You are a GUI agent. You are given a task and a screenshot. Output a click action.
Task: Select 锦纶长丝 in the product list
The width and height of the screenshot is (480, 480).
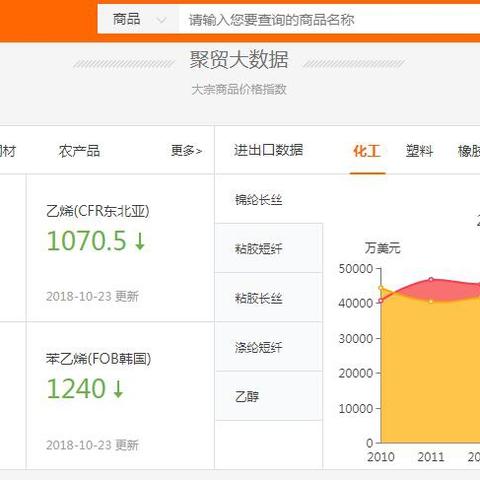269,200
